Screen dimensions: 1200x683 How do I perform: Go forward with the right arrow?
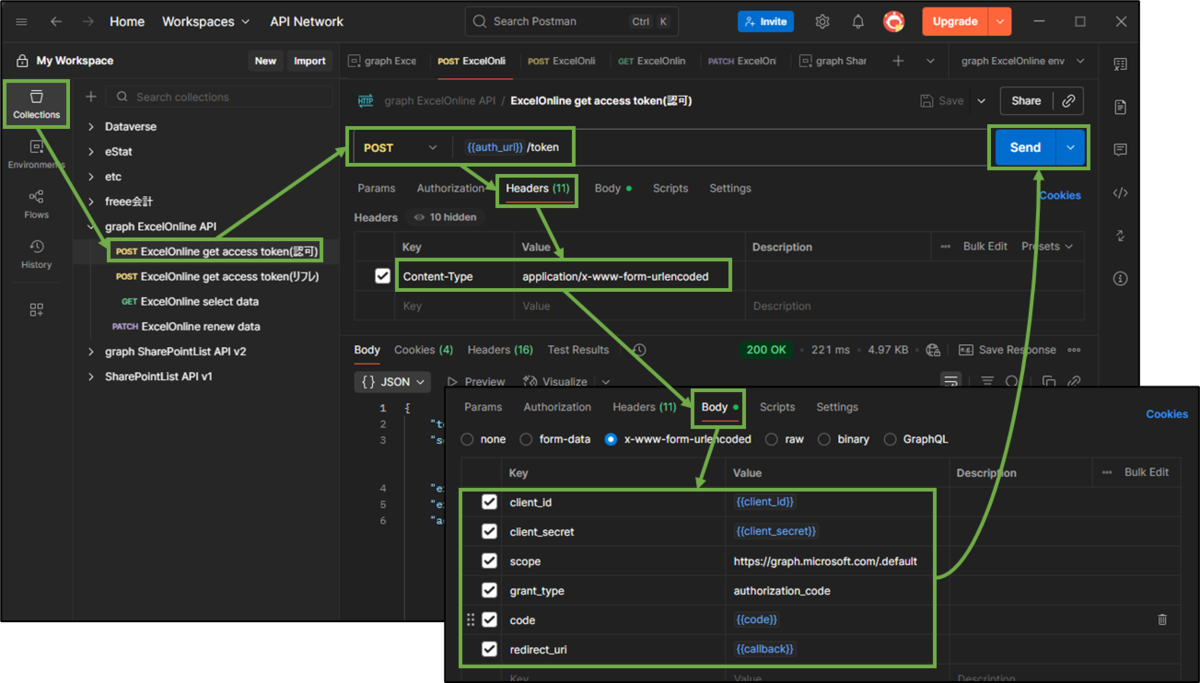(89, 21)
